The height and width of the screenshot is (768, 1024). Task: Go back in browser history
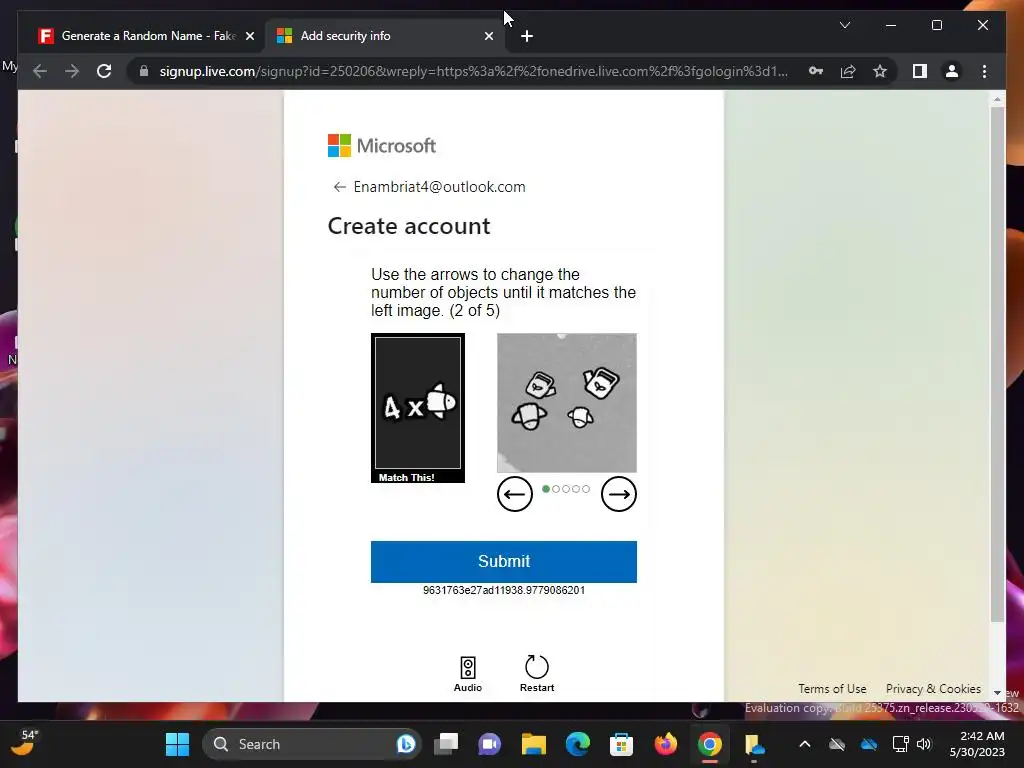pos(40,71)
